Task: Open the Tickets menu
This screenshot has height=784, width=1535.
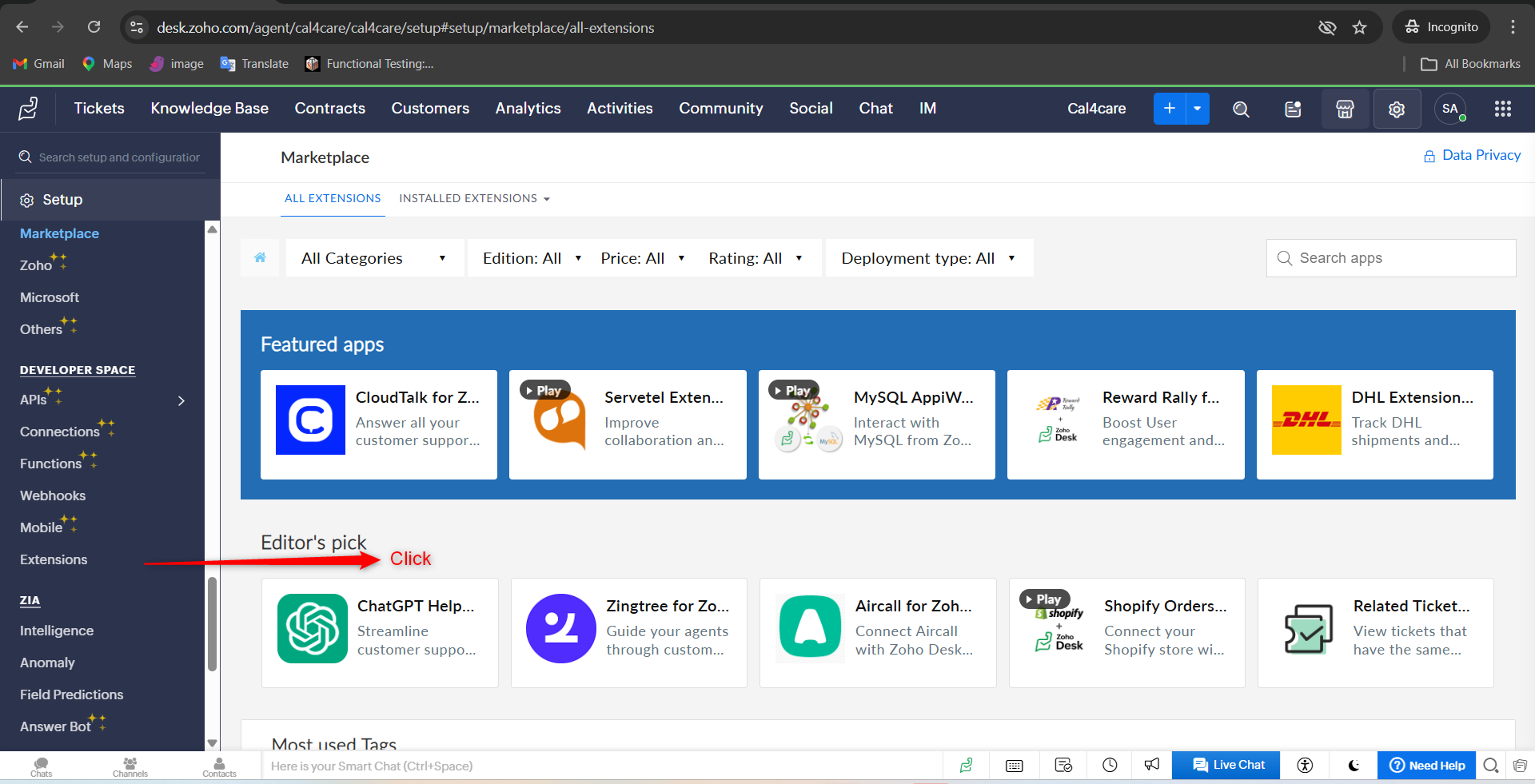Action: coord(99,108)
